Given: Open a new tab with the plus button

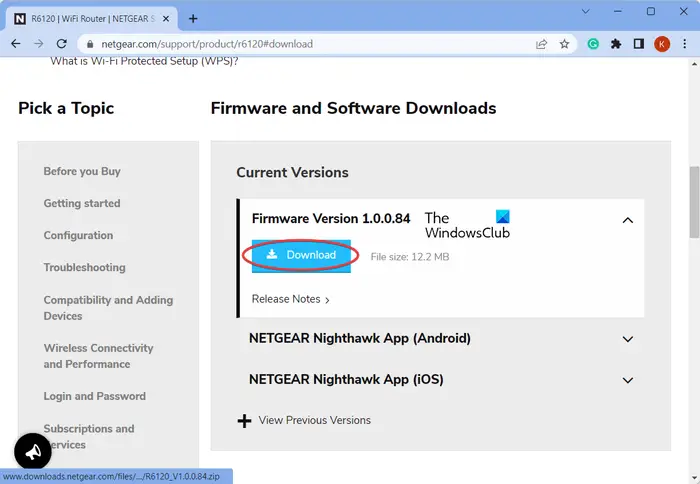Looking at the screenshot, I should (193, 19).
